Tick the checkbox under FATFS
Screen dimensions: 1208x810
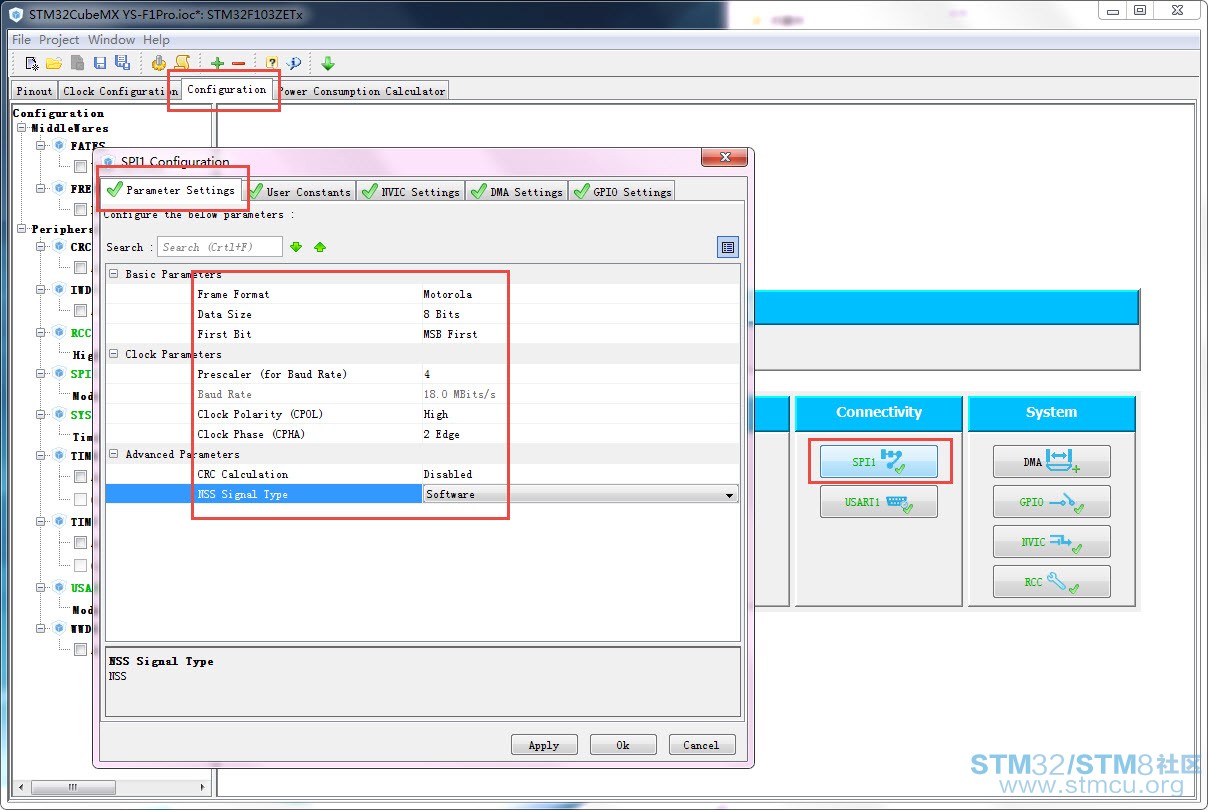point(80,167)
